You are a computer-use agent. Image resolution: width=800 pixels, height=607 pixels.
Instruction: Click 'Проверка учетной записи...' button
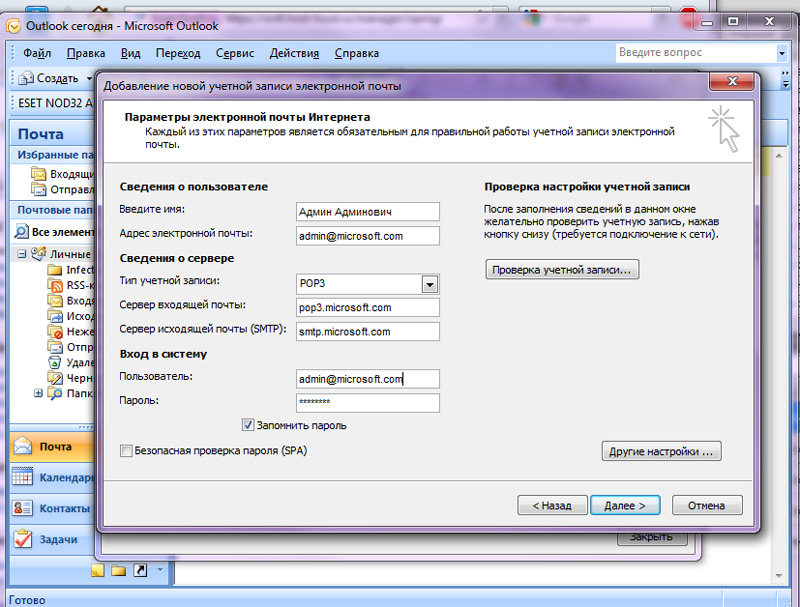coord(562,270)
